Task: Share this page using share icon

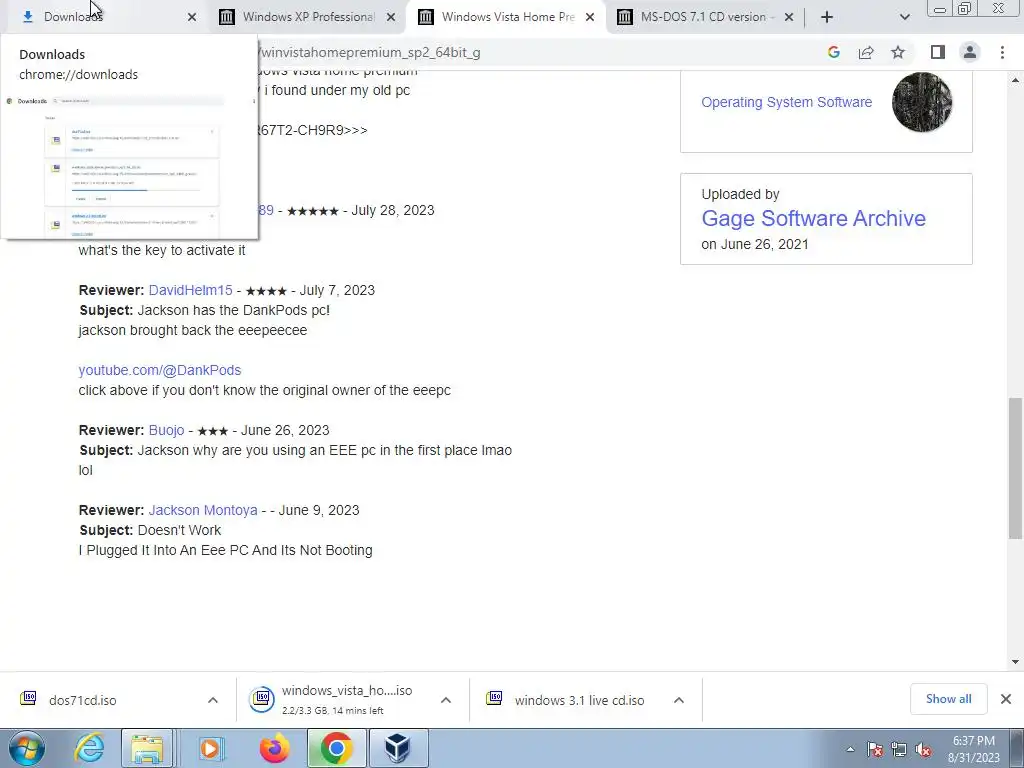Action: (866, 52)
